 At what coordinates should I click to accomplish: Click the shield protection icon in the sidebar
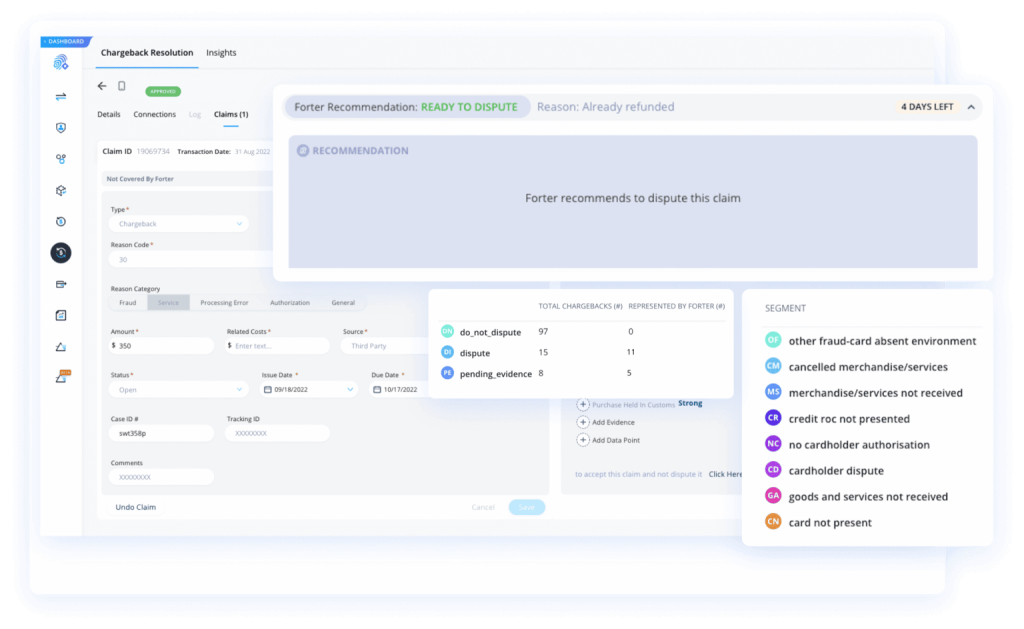[x=60, y=127]
